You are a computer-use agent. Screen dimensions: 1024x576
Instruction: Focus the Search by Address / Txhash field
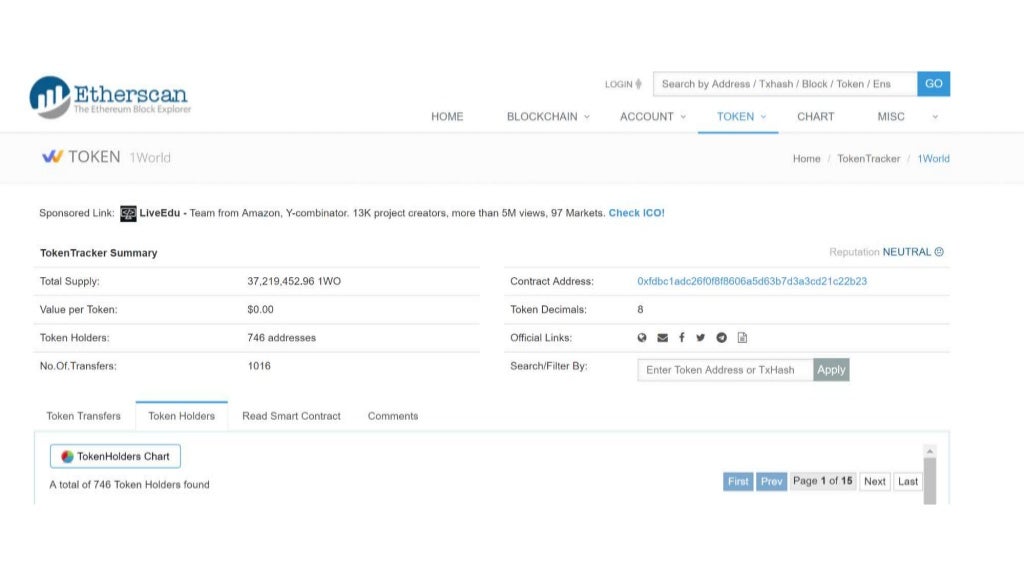[785, 84]
